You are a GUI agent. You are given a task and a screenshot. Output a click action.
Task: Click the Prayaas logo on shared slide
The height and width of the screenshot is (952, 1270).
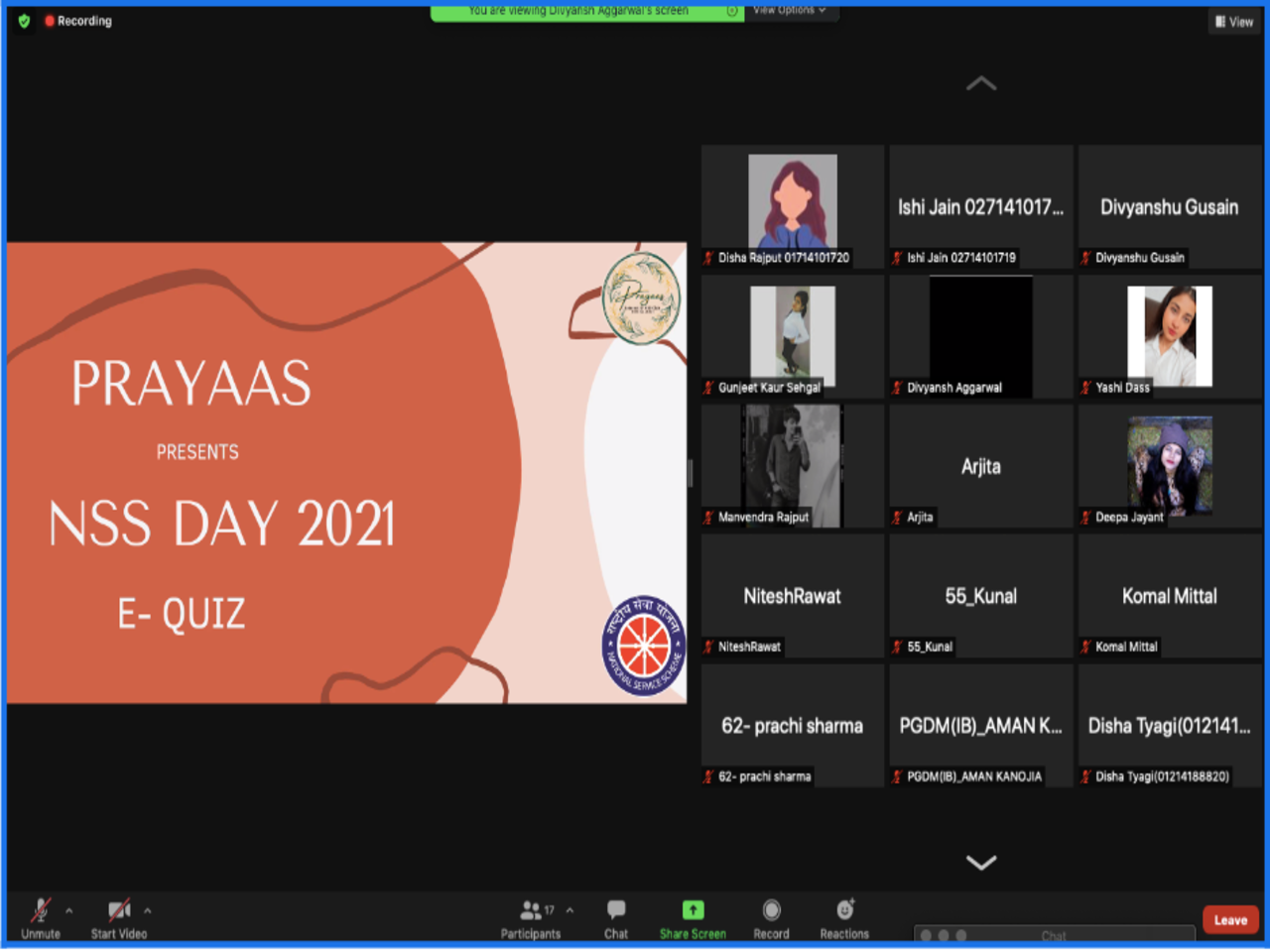tap(642, 298)
